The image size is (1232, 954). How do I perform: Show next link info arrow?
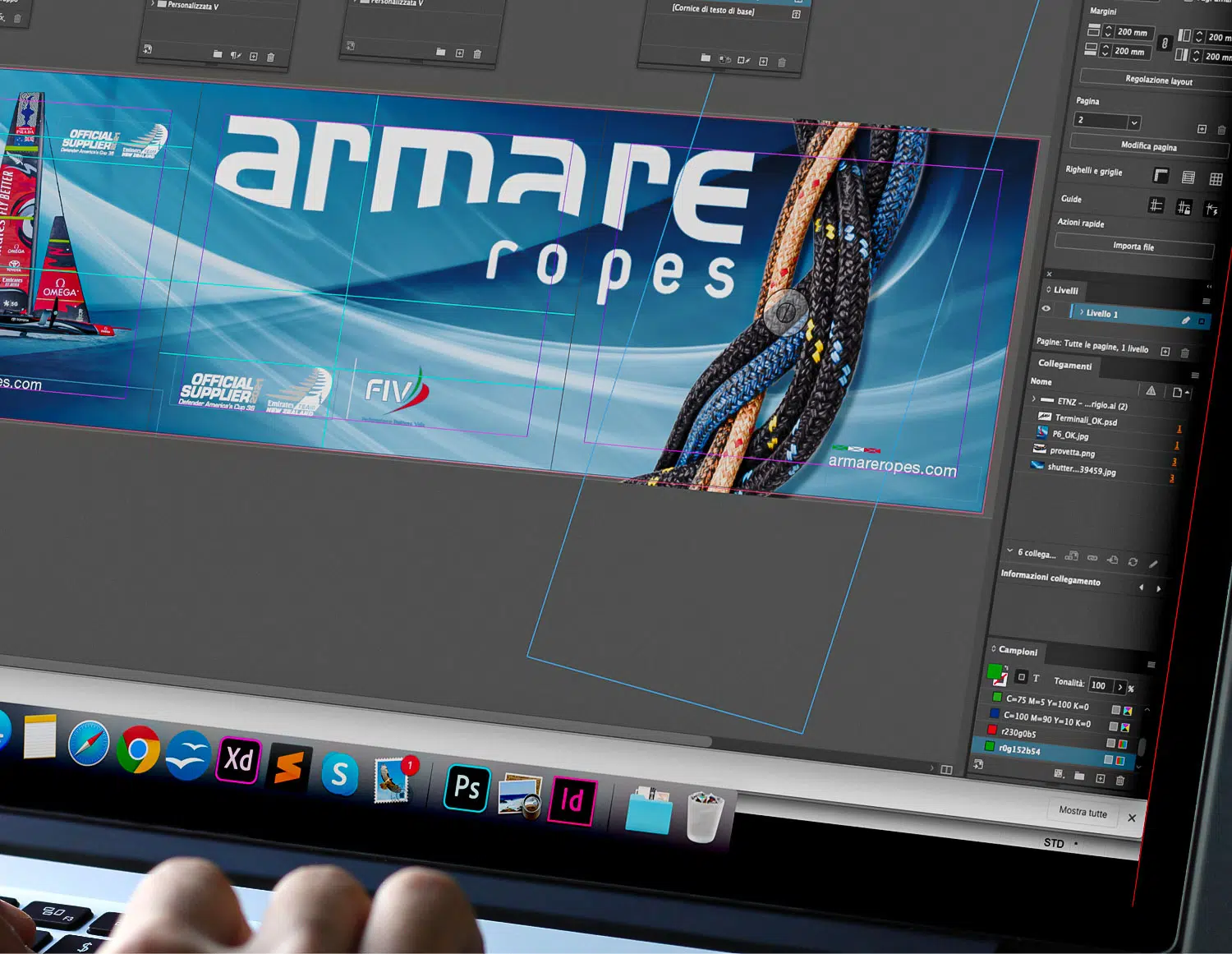(x=1159, y=588)
